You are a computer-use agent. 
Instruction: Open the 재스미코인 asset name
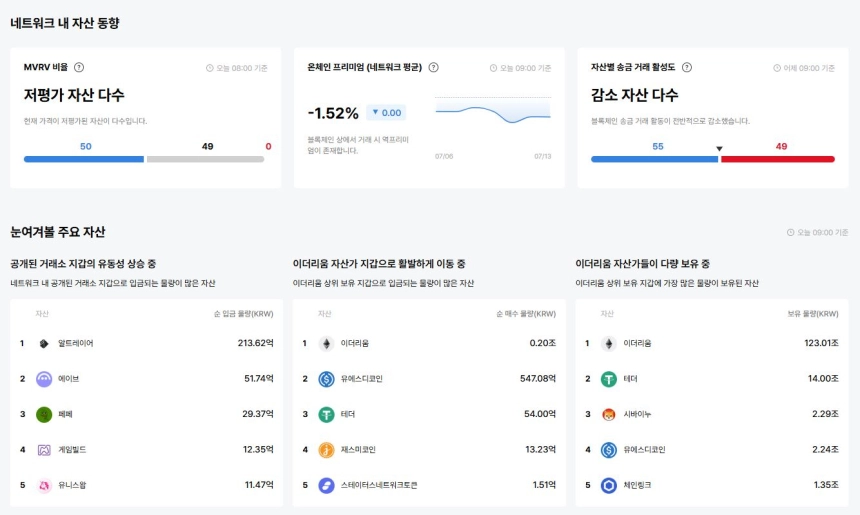pos(358,450)
